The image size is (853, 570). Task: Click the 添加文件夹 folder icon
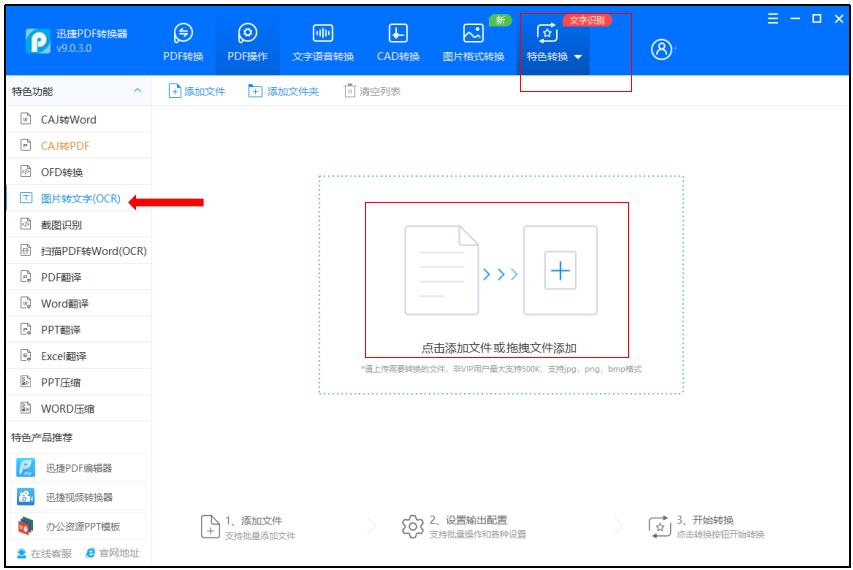click(255, 91)
